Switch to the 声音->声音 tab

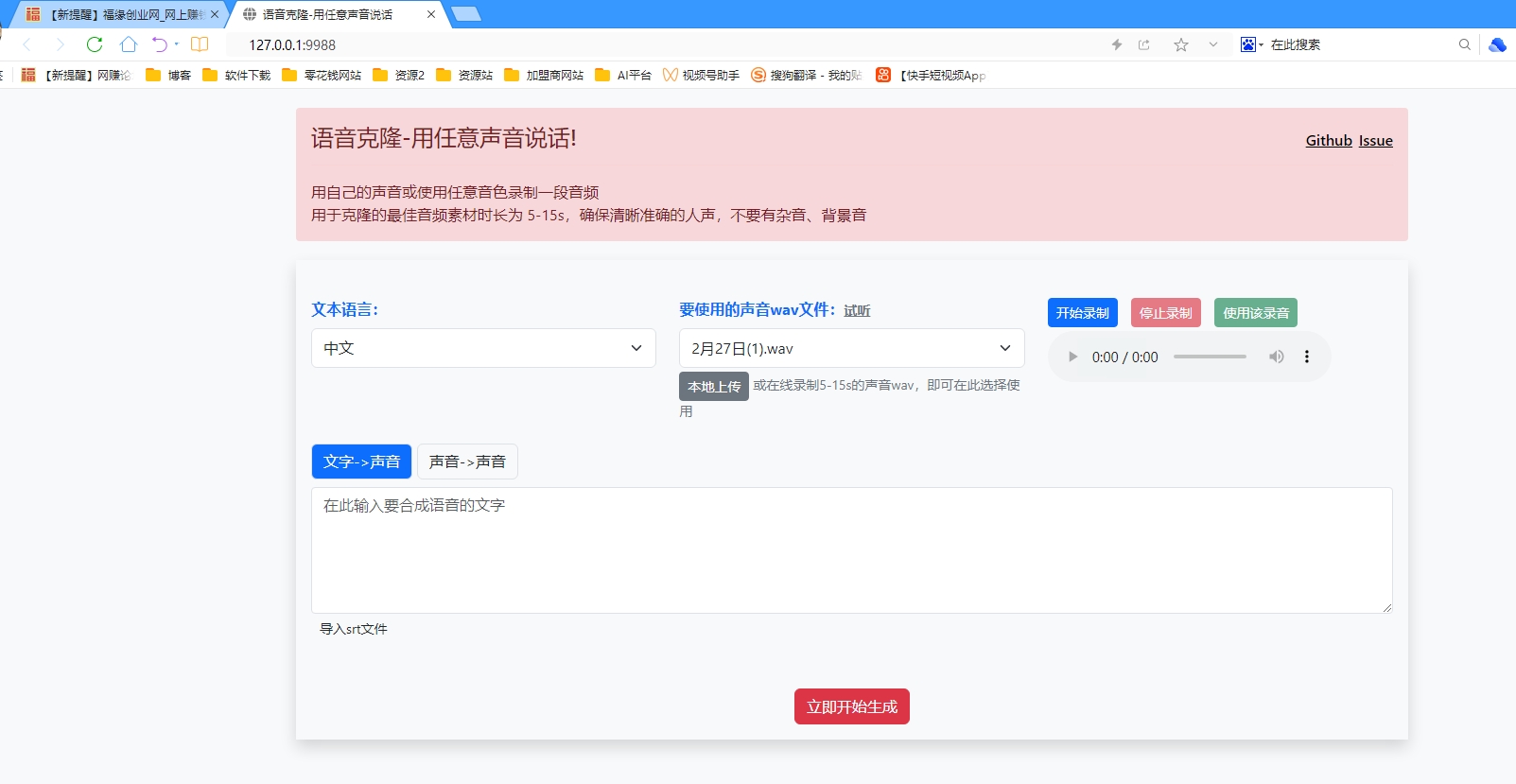point(467,462)
